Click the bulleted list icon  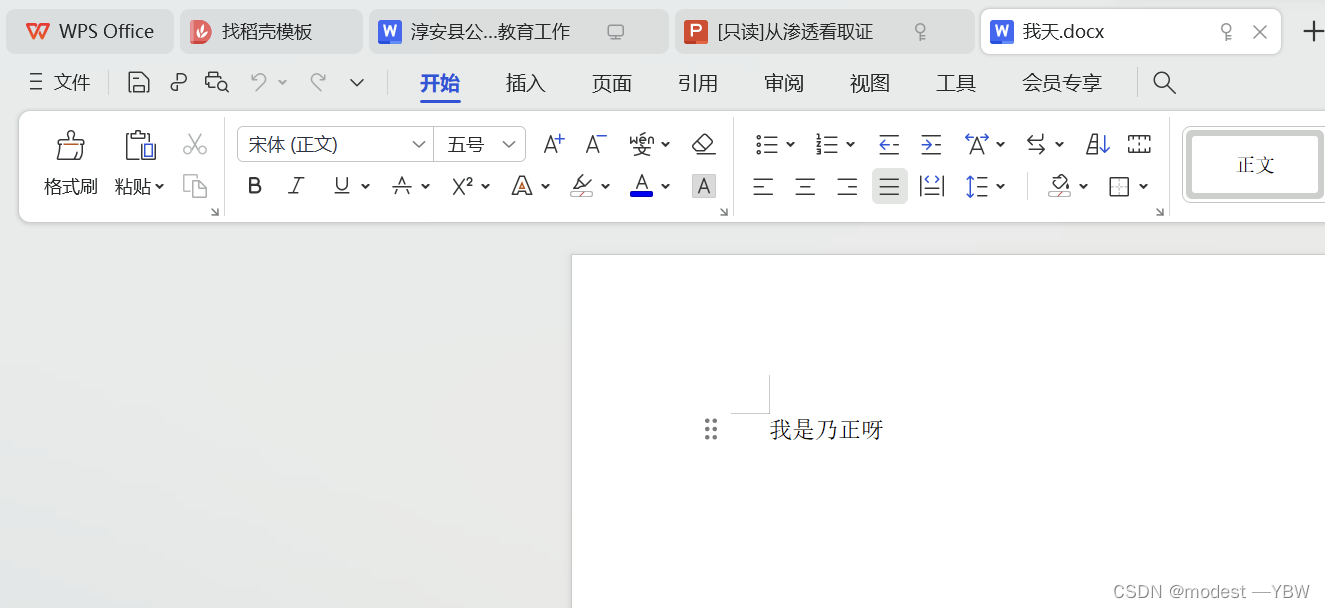pyautogui.click(x=767, y=145)
